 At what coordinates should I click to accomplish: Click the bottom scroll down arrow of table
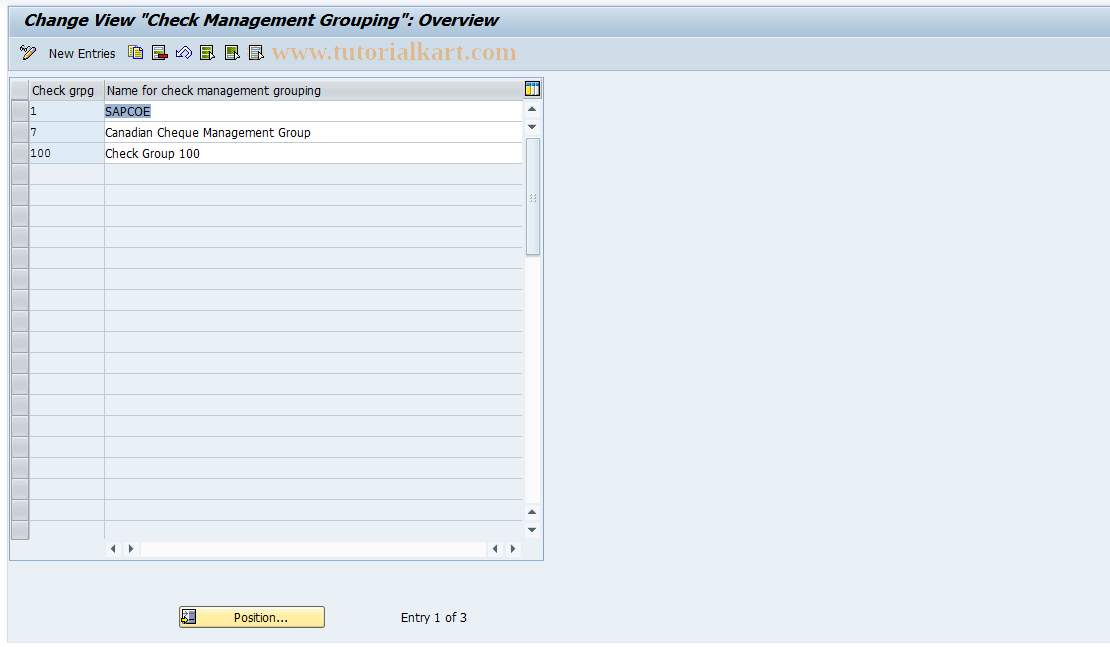tap(532, 529)
